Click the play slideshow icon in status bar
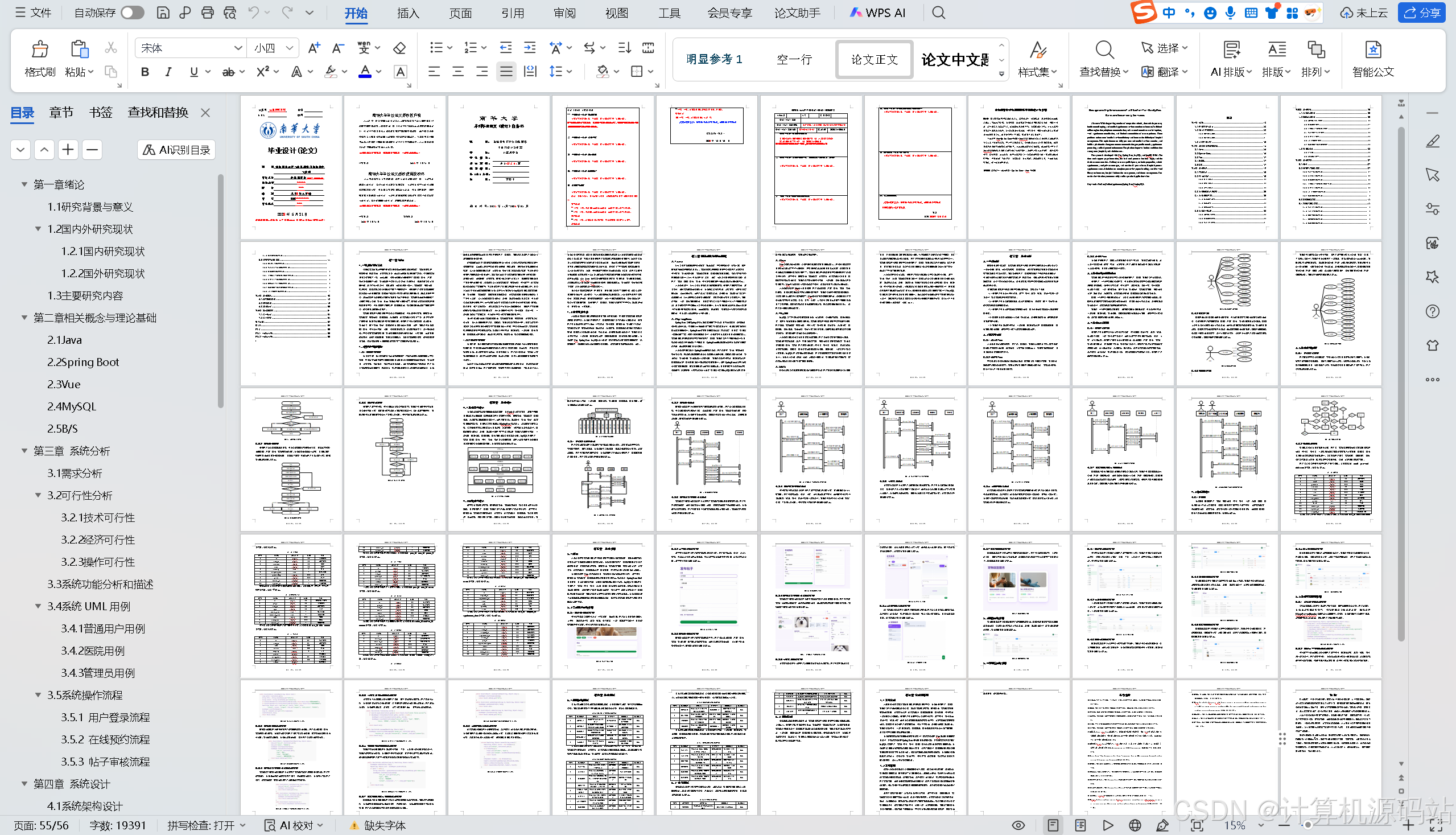 [1108, 825]
